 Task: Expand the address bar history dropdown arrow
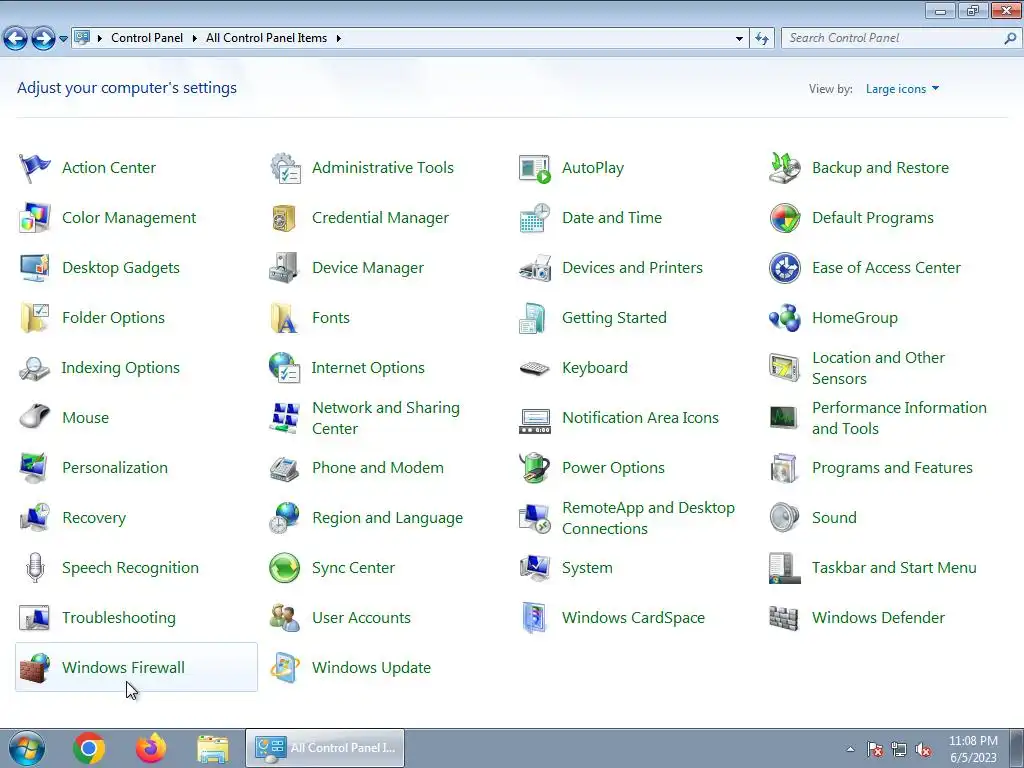(x=739, y=39)
